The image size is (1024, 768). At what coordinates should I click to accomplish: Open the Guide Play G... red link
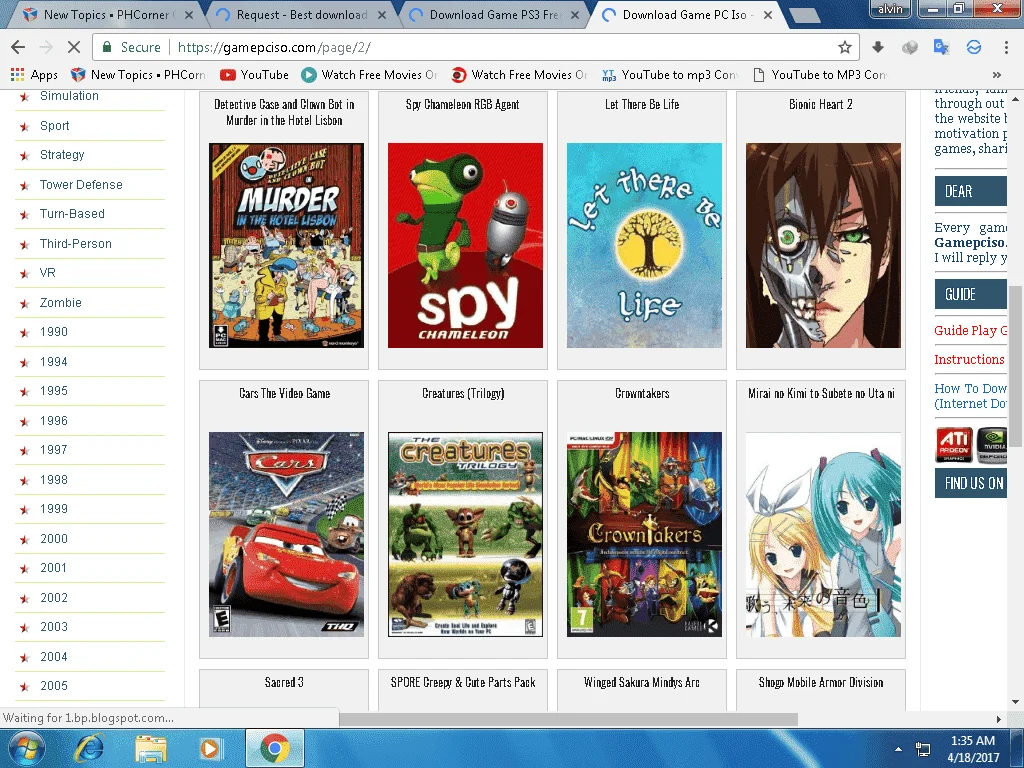pos(970,330)
